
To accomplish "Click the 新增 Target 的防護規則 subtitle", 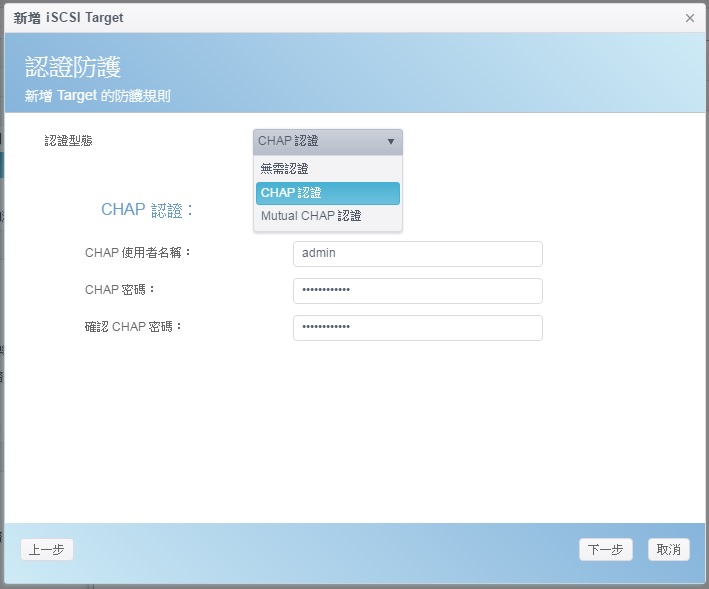I will (x=98, y=96).
